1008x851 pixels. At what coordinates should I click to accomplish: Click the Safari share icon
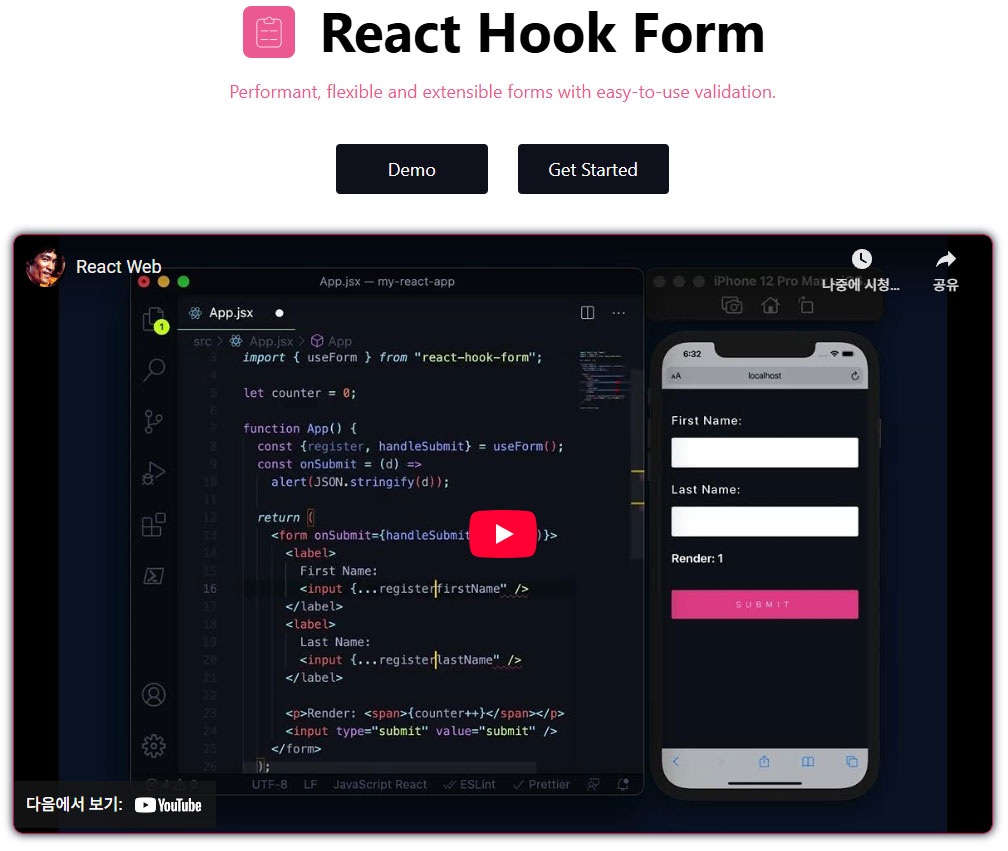coord(764,762)
